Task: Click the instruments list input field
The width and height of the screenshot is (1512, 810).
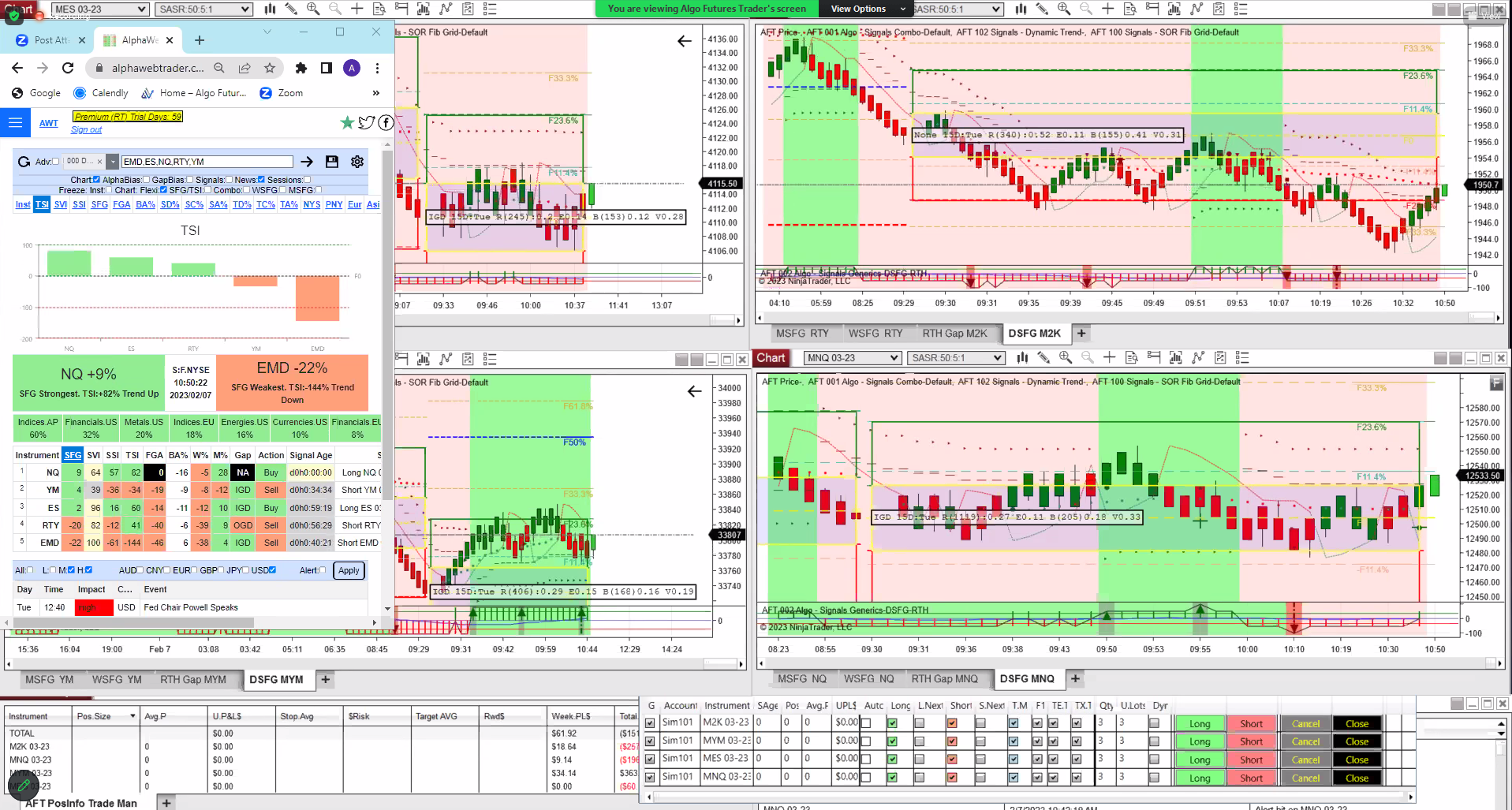Action: [x=207, y=162]
